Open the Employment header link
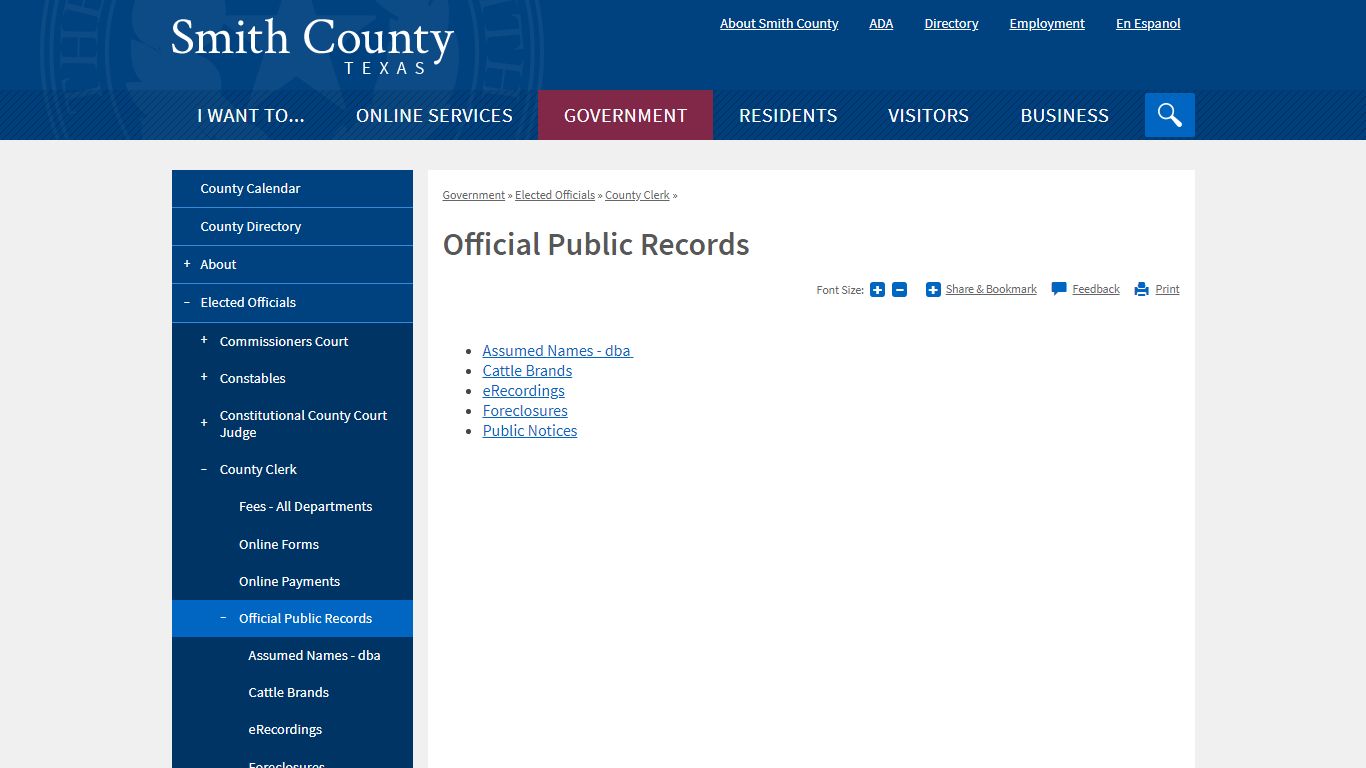This screenshot has height=768, width=1366. point(1047,24)
